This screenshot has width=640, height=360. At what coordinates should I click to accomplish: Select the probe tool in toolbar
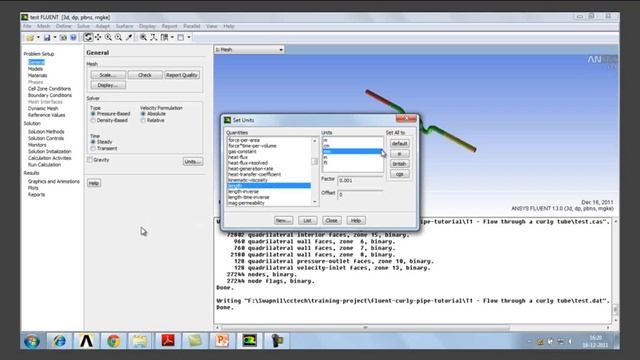click(129, 38)
